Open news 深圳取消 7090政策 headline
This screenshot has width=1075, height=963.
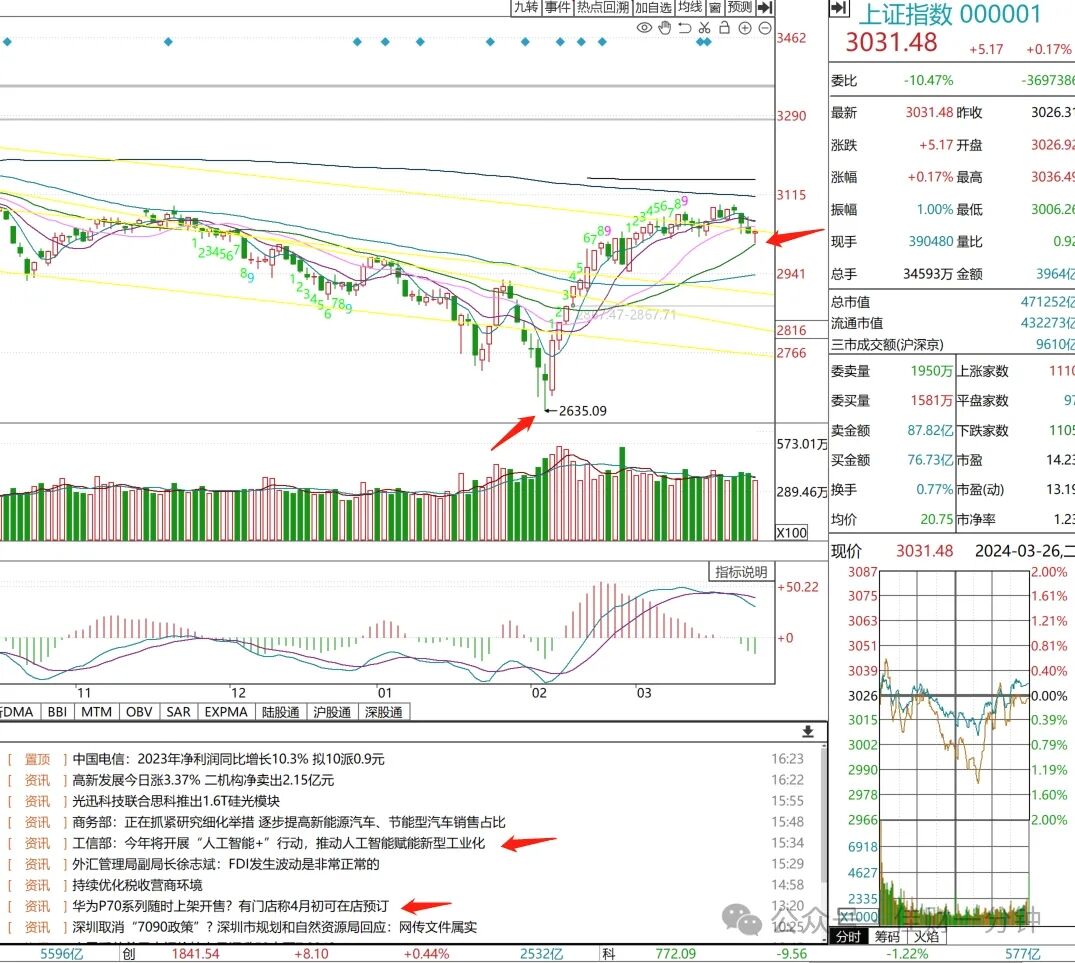pyautogui.click(x=274, y=927)
